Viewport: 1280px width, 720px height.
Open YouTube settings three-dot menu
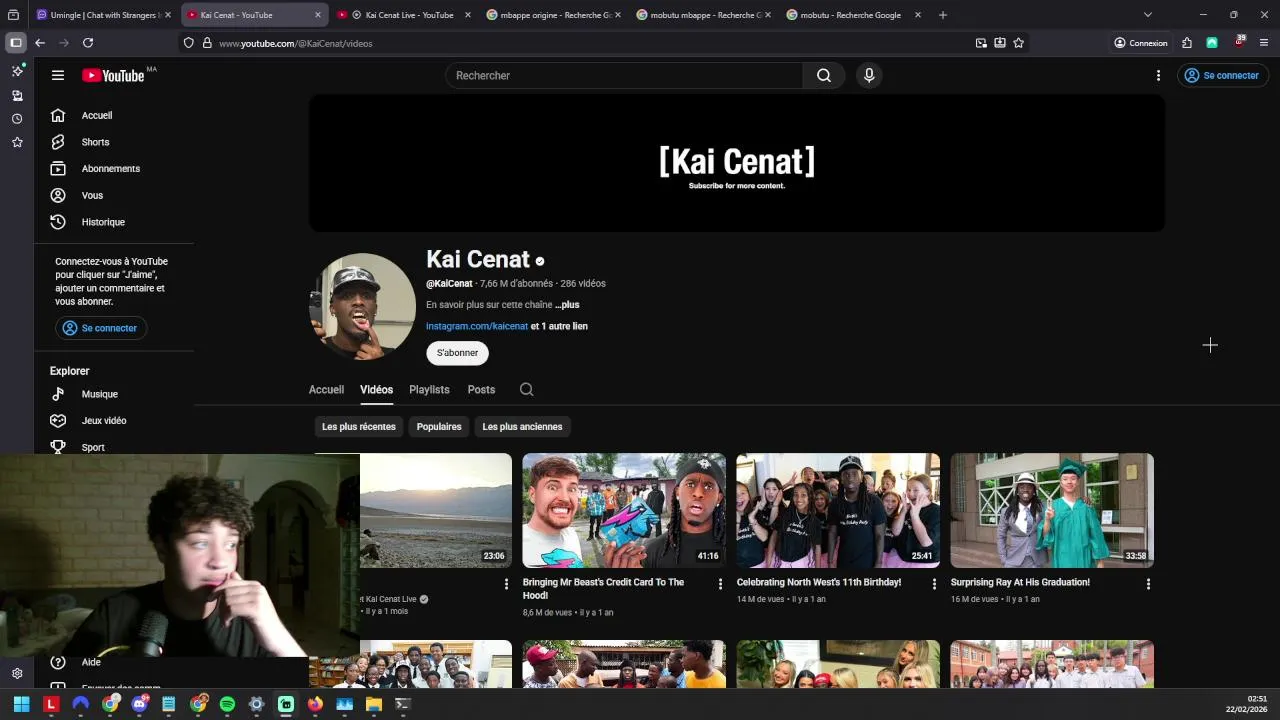coord(1158,75)
